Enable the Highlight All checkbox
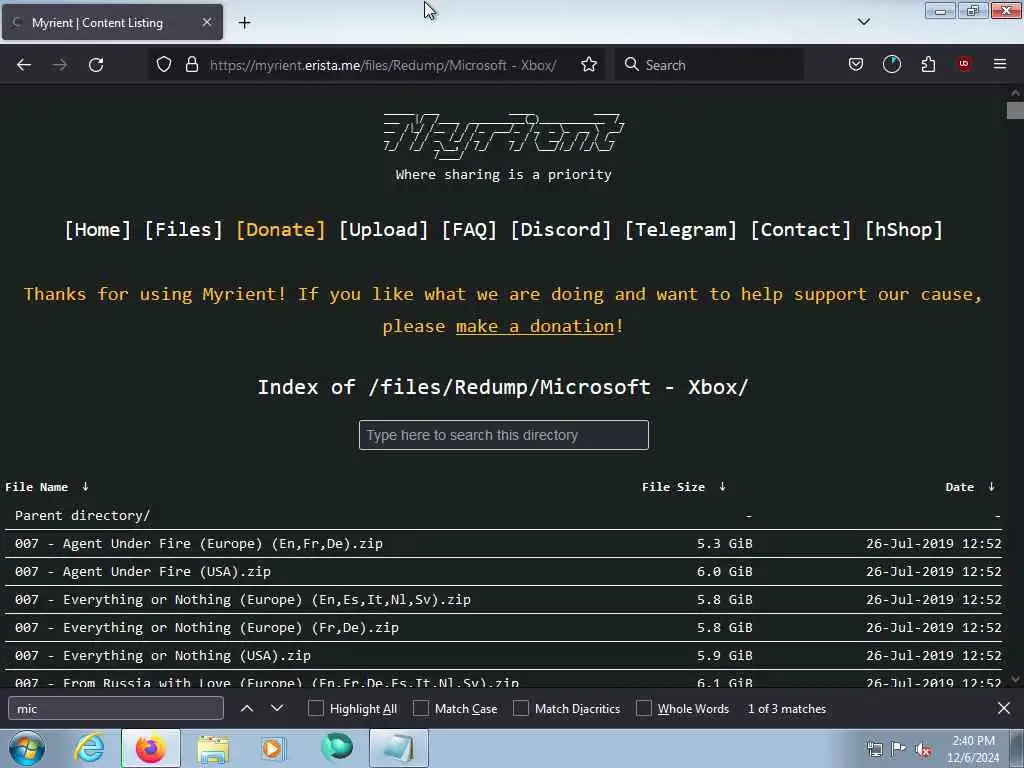This screenshot has width=1024, height=768. (315, 709)
